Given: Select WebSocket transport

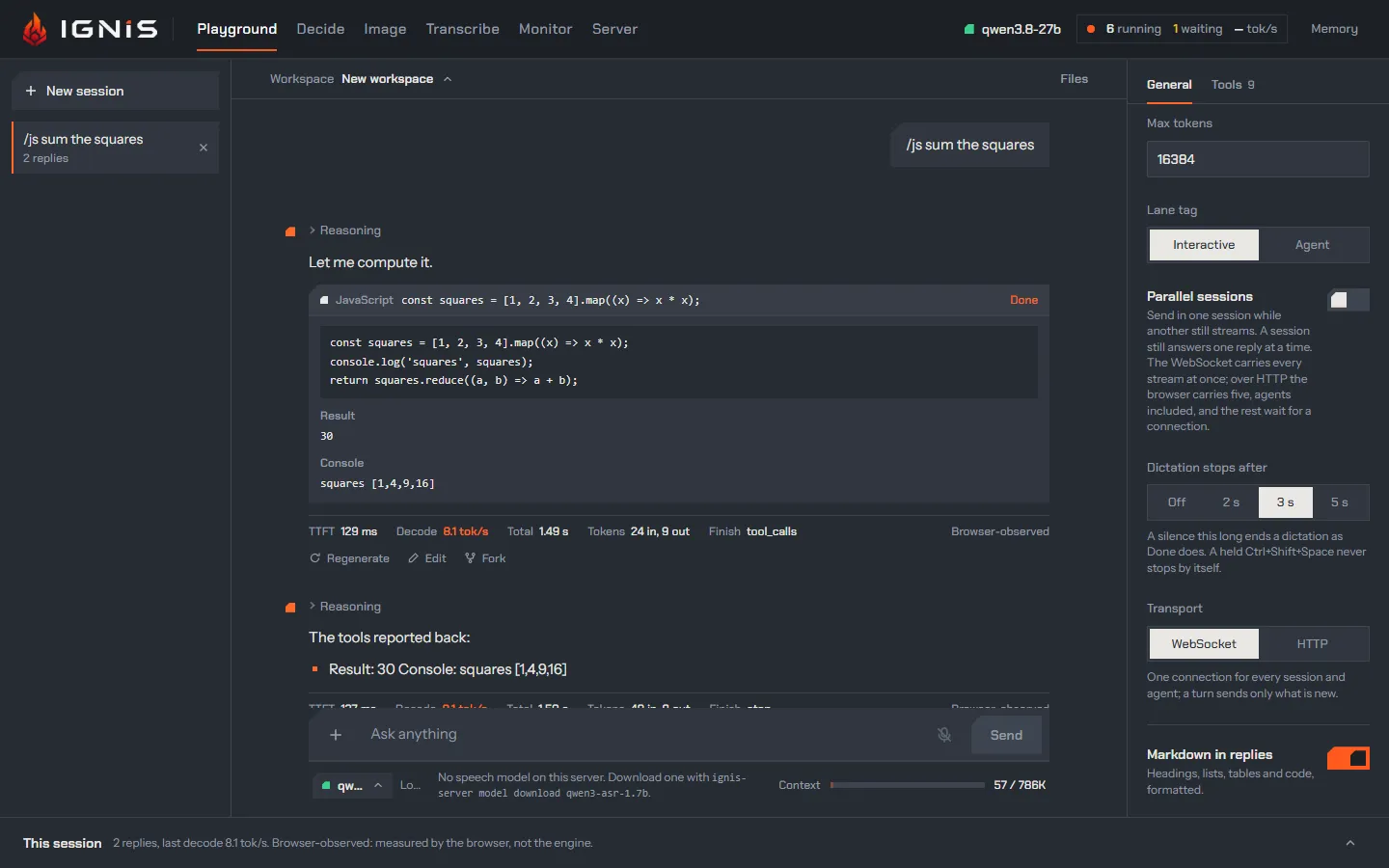Looking at the screenshot, I should 1204,644.
